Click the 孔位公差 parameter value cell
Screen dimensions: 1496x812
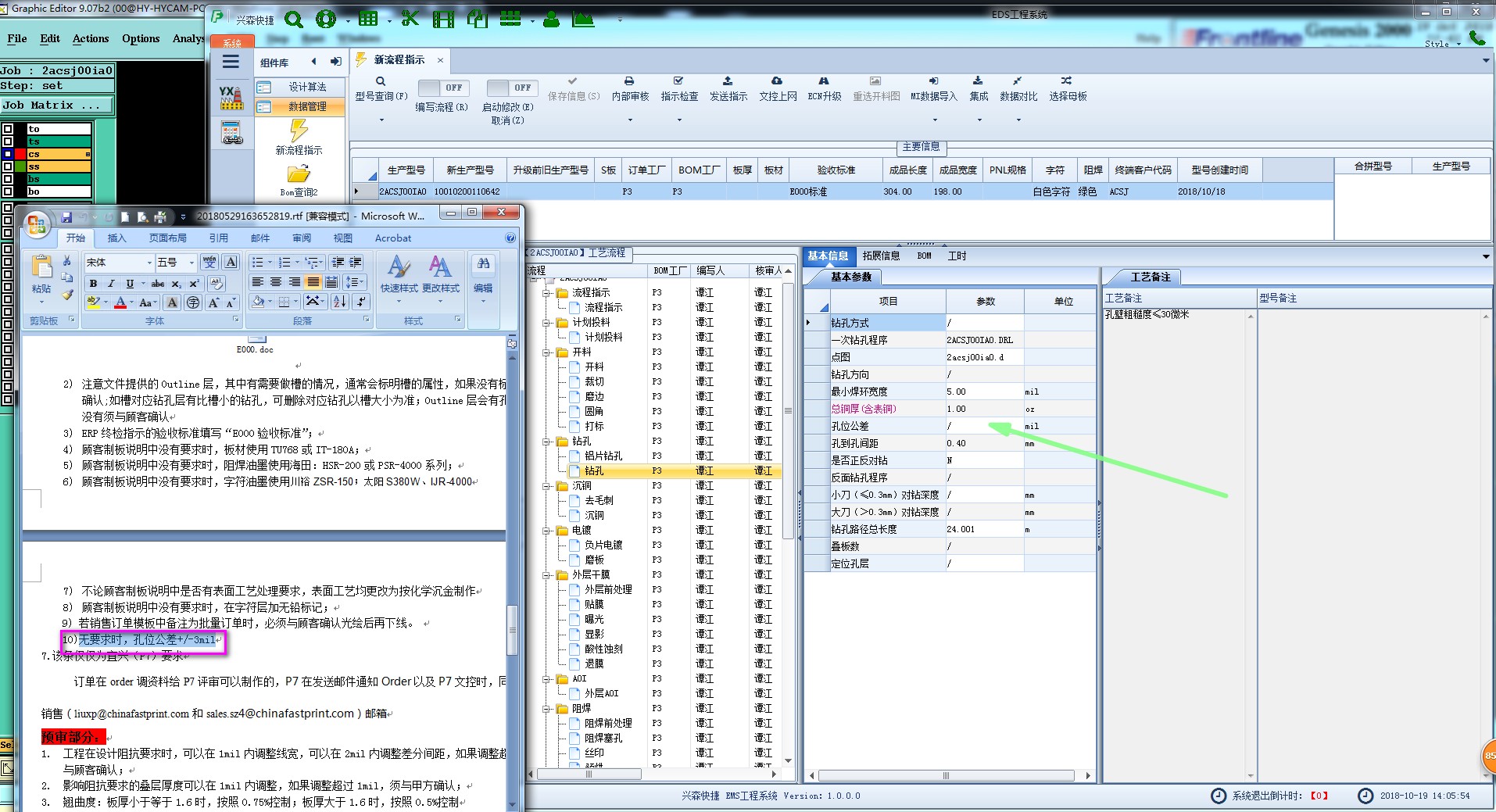pyautogui.click(x=984, y=426)
